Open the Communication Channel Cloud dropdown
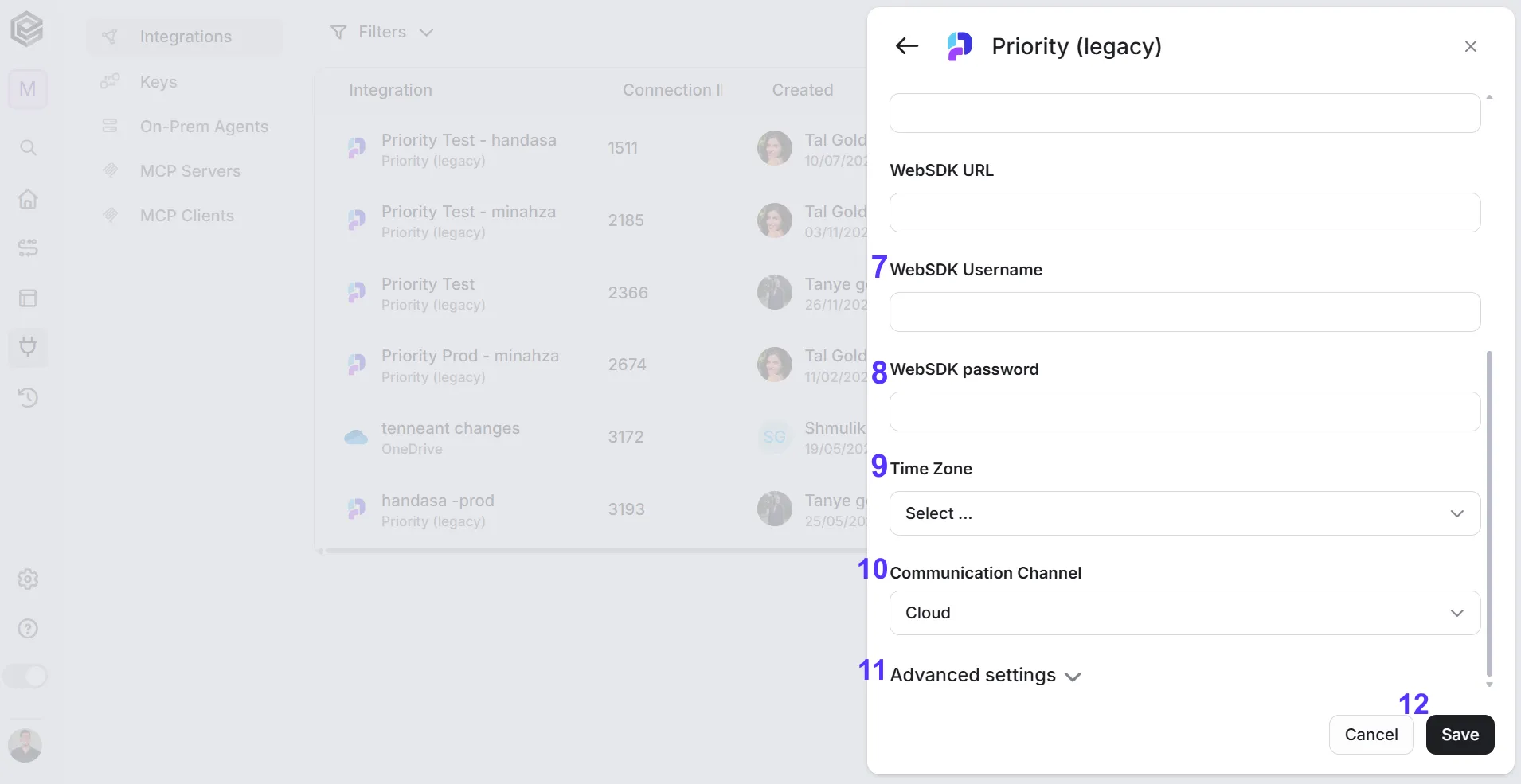This screenshot has width=1521, height=784. [x=1185, y=613]
